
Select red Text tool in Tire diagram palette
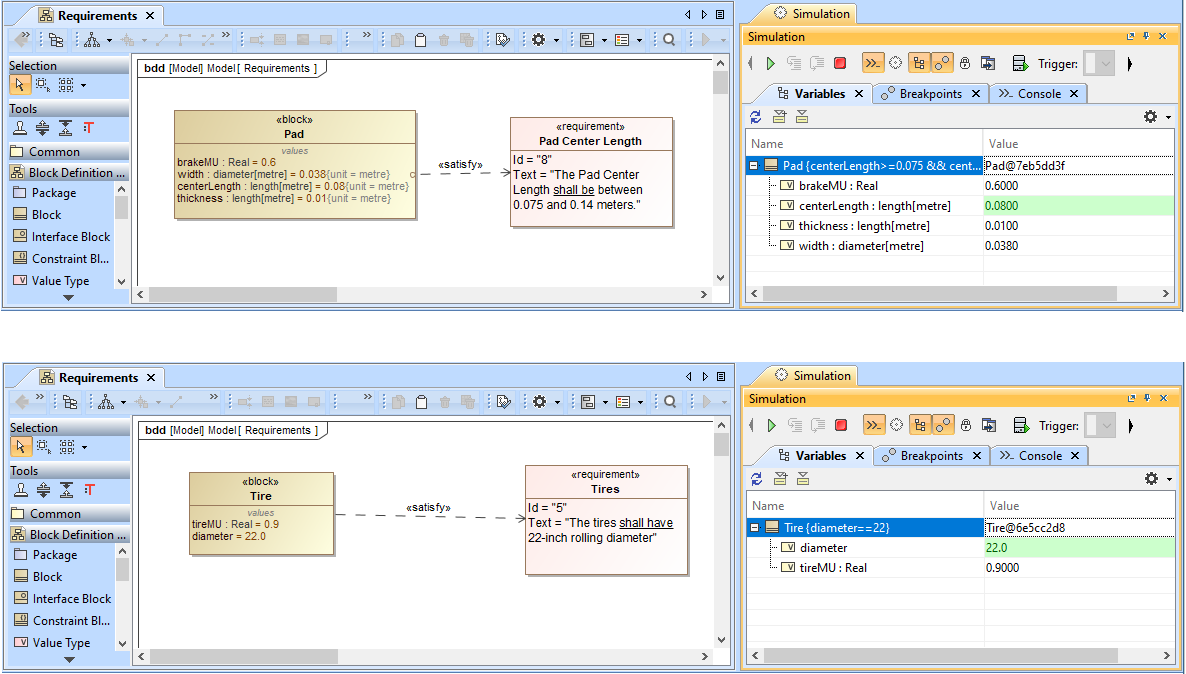point(89,490)
